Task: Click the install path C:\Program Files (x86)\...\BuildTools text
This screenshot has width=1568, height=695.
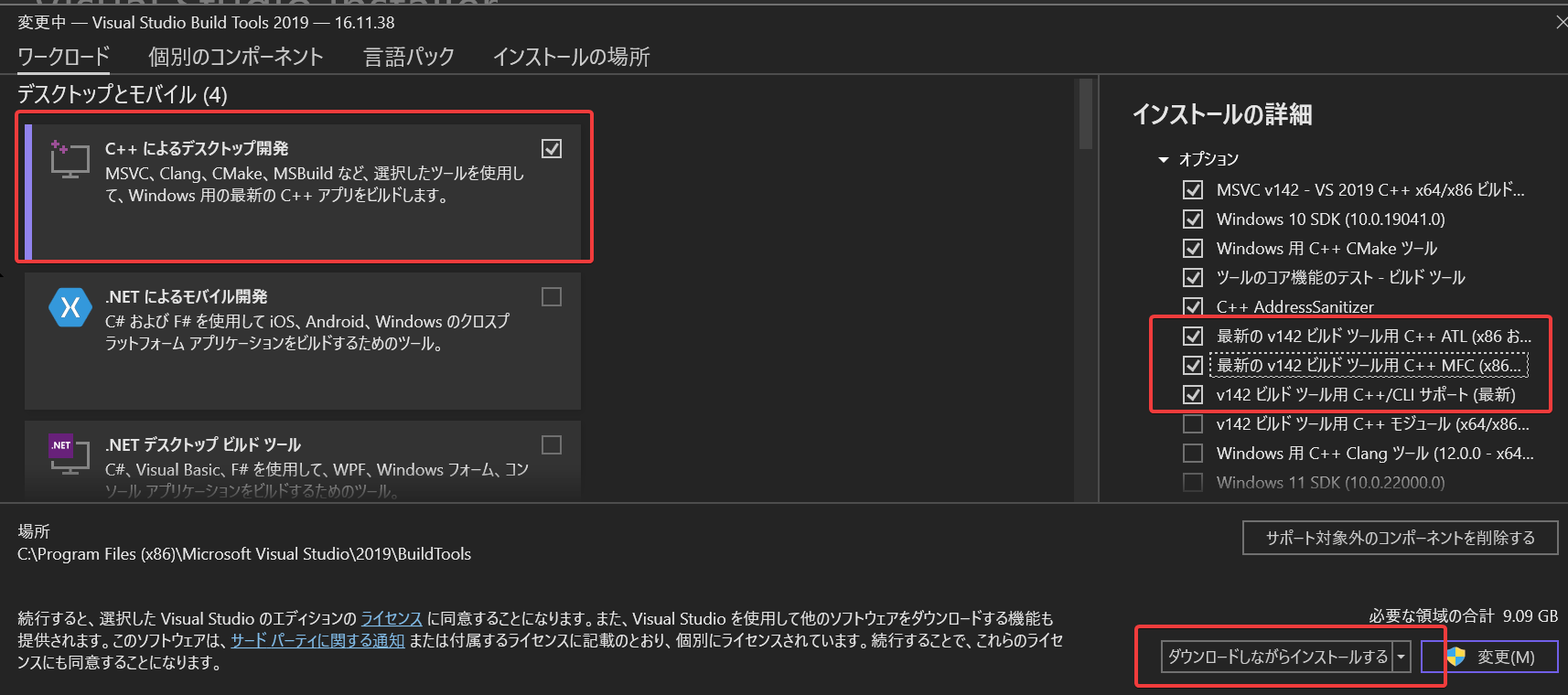Action: point(244,554)
